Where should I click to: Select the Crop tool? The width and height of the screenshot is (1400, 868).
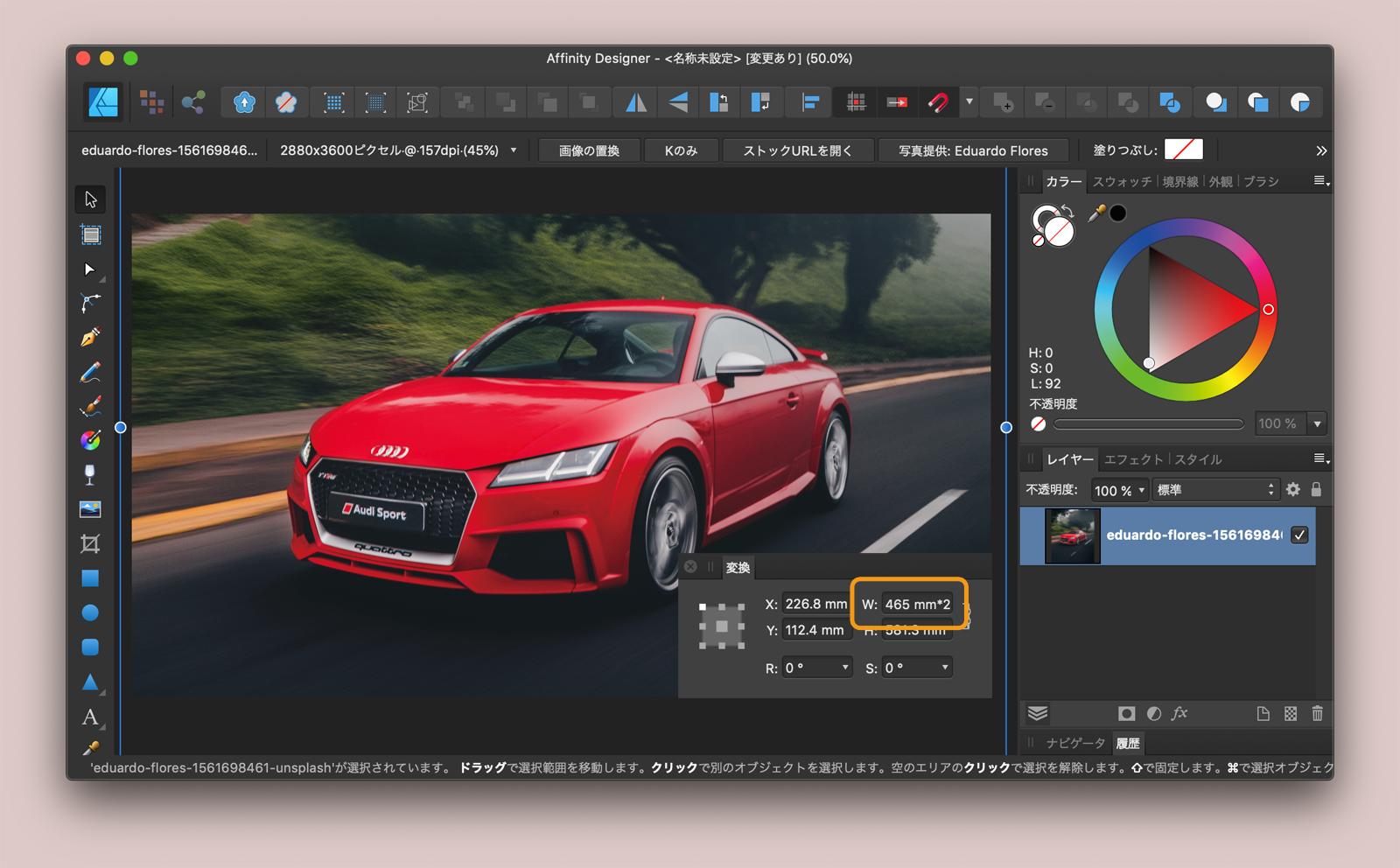90,543
